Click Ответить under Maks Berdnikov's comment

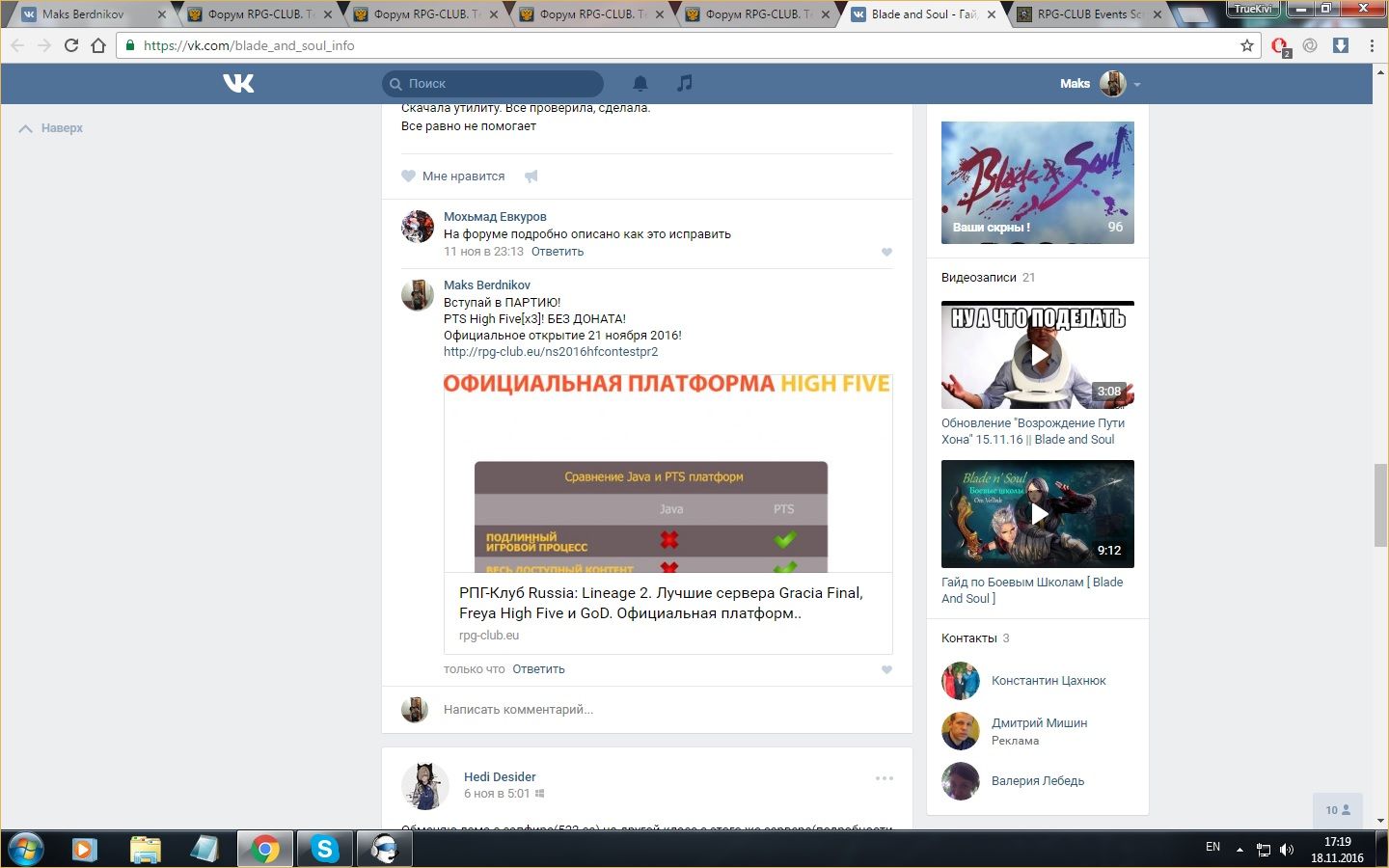pyautogui.click(x=538, y=669)
